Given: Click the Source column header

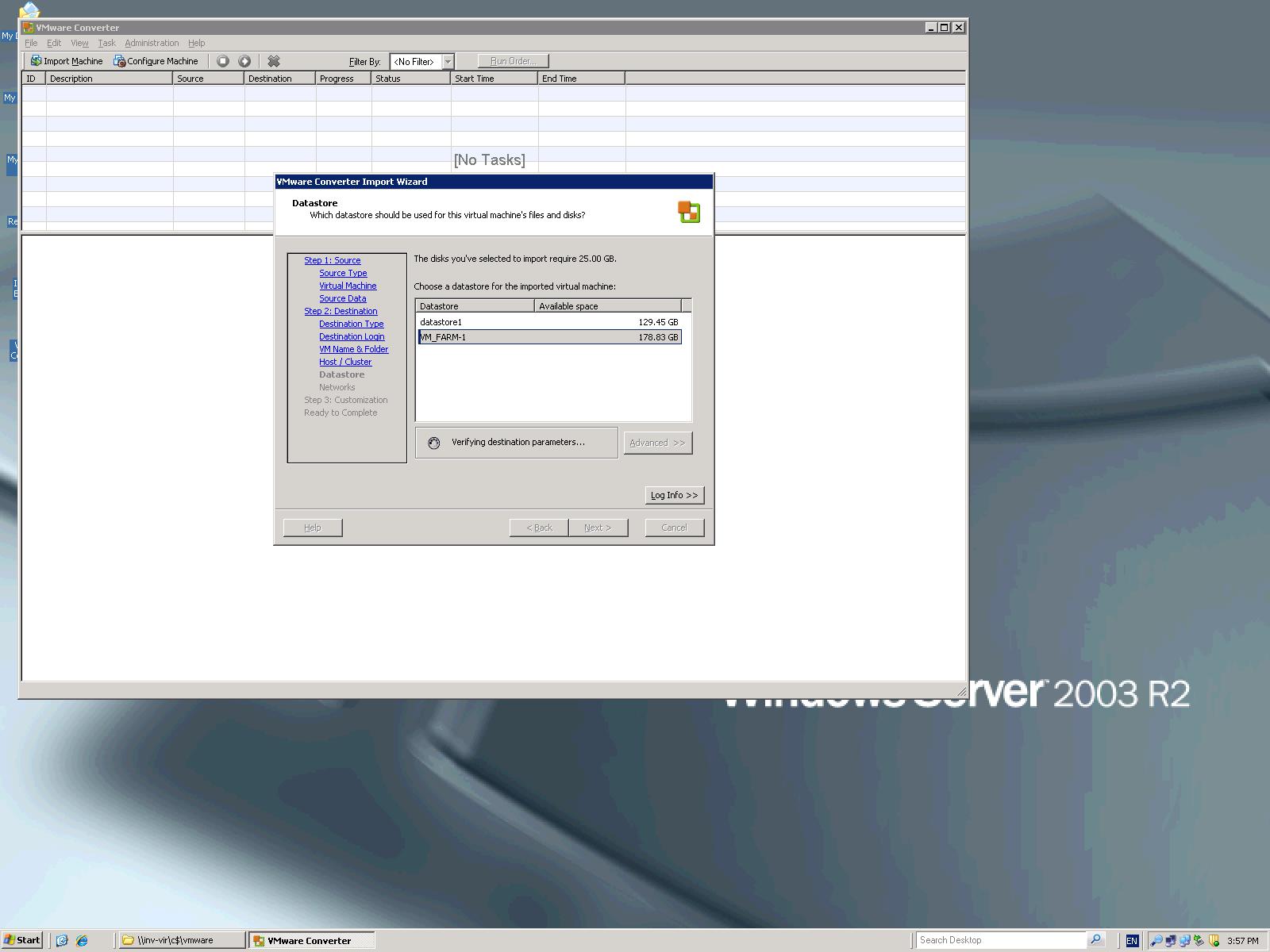Looking at the screenshot, I should click(x=209, y=79).
